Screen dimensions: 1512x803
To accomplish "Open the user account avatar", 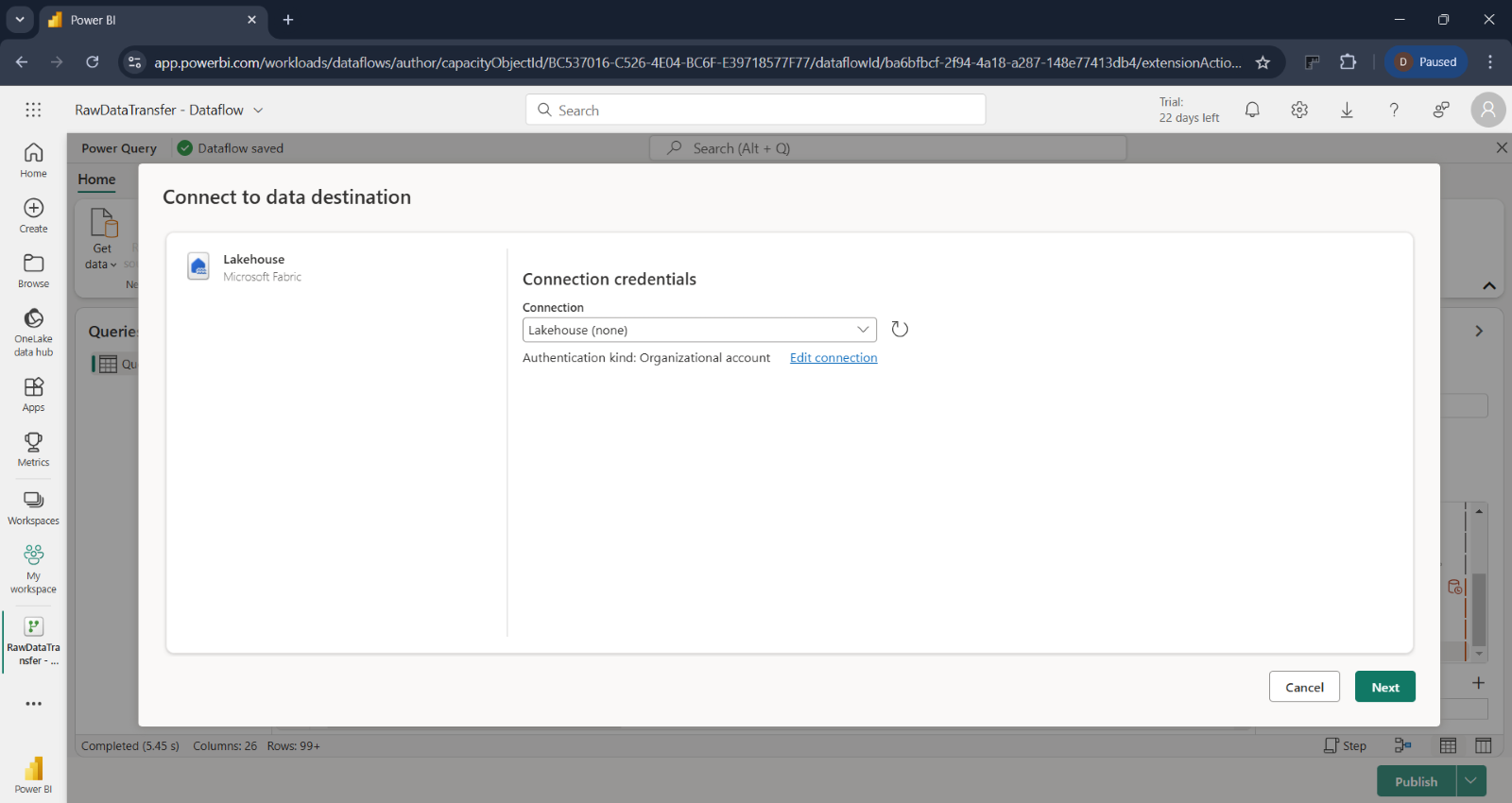I will pos(1488,110).
